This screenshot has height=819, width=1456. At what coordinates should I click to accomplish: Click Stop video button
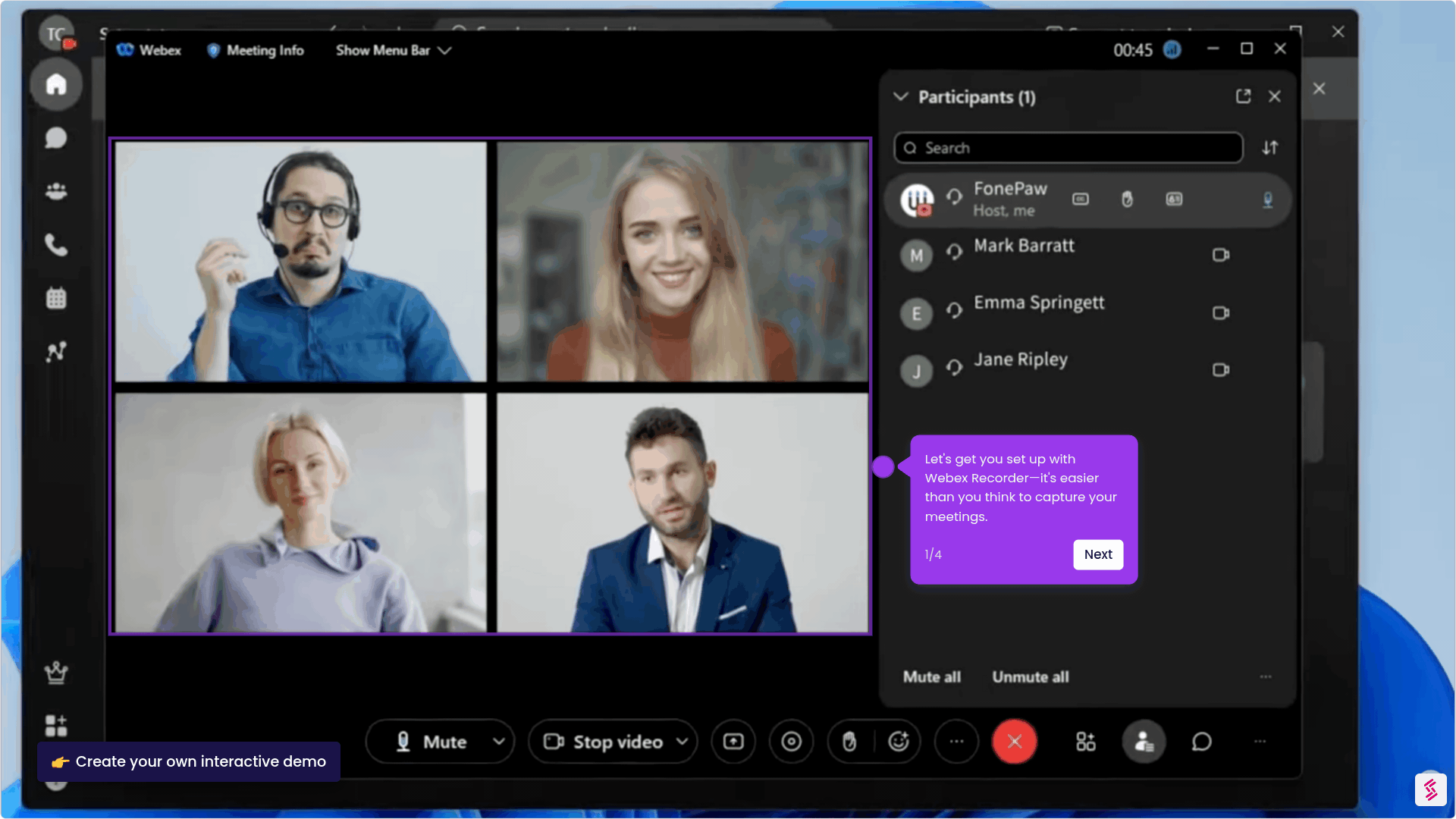click(x=603, y=742)
